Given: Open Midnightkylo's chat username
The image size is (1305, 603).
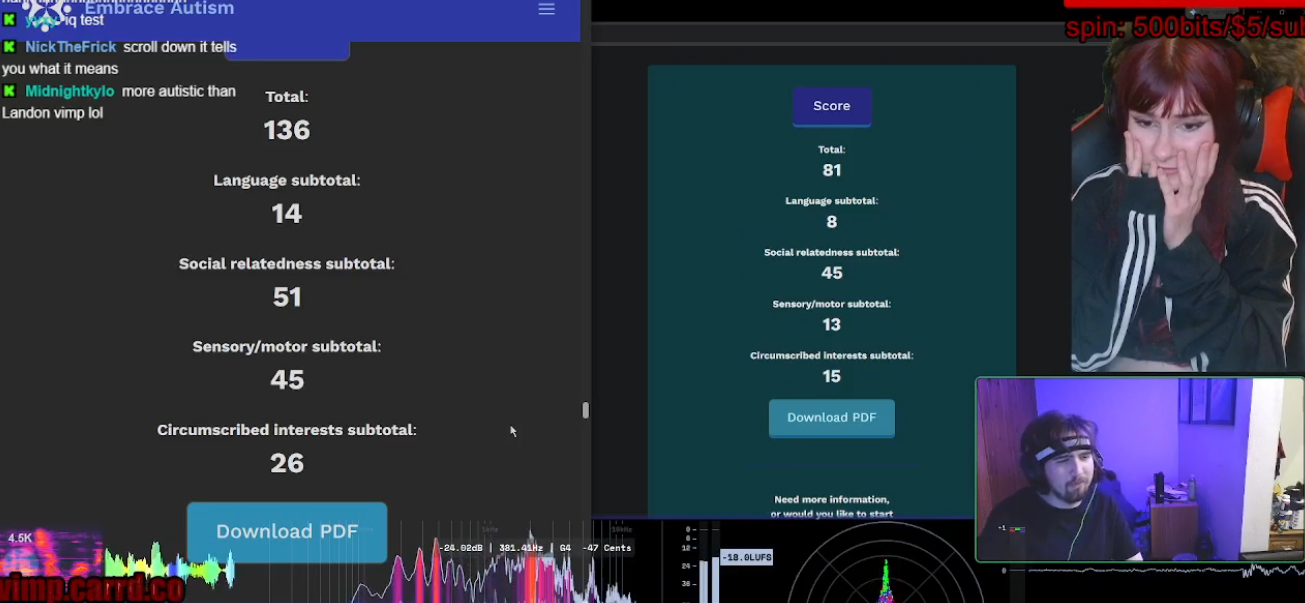Looking at the screenshot, I should (x=70, y=91).
